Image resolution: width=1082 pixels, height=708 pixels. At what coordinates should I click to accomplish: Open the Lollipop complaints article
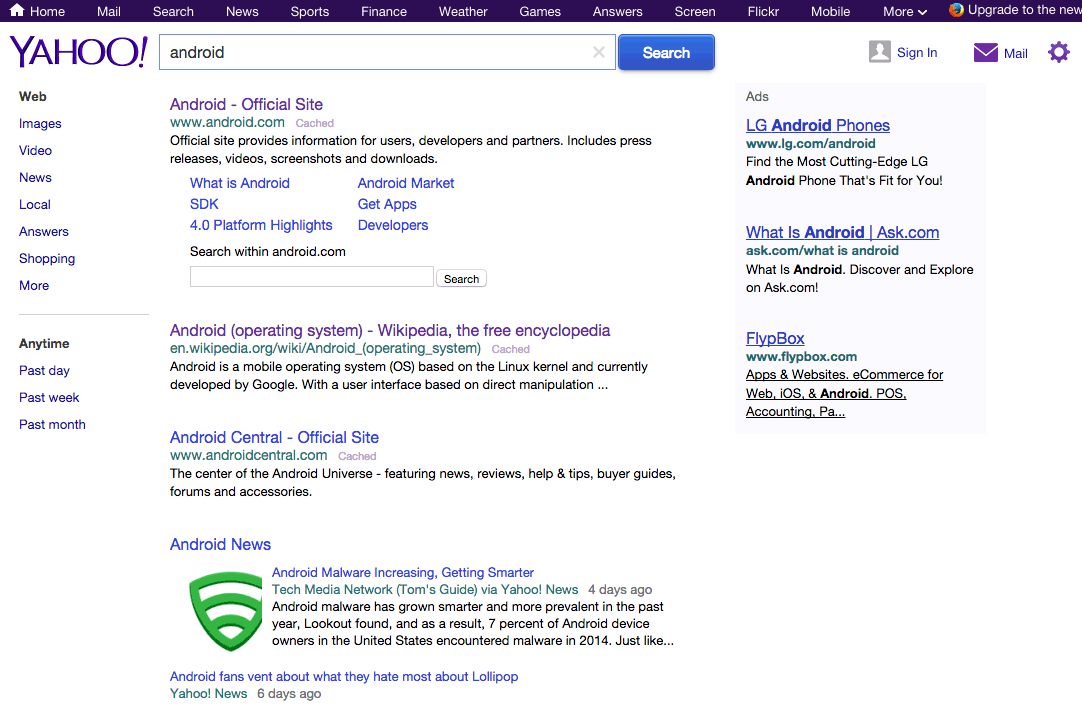tap(344, 677)
